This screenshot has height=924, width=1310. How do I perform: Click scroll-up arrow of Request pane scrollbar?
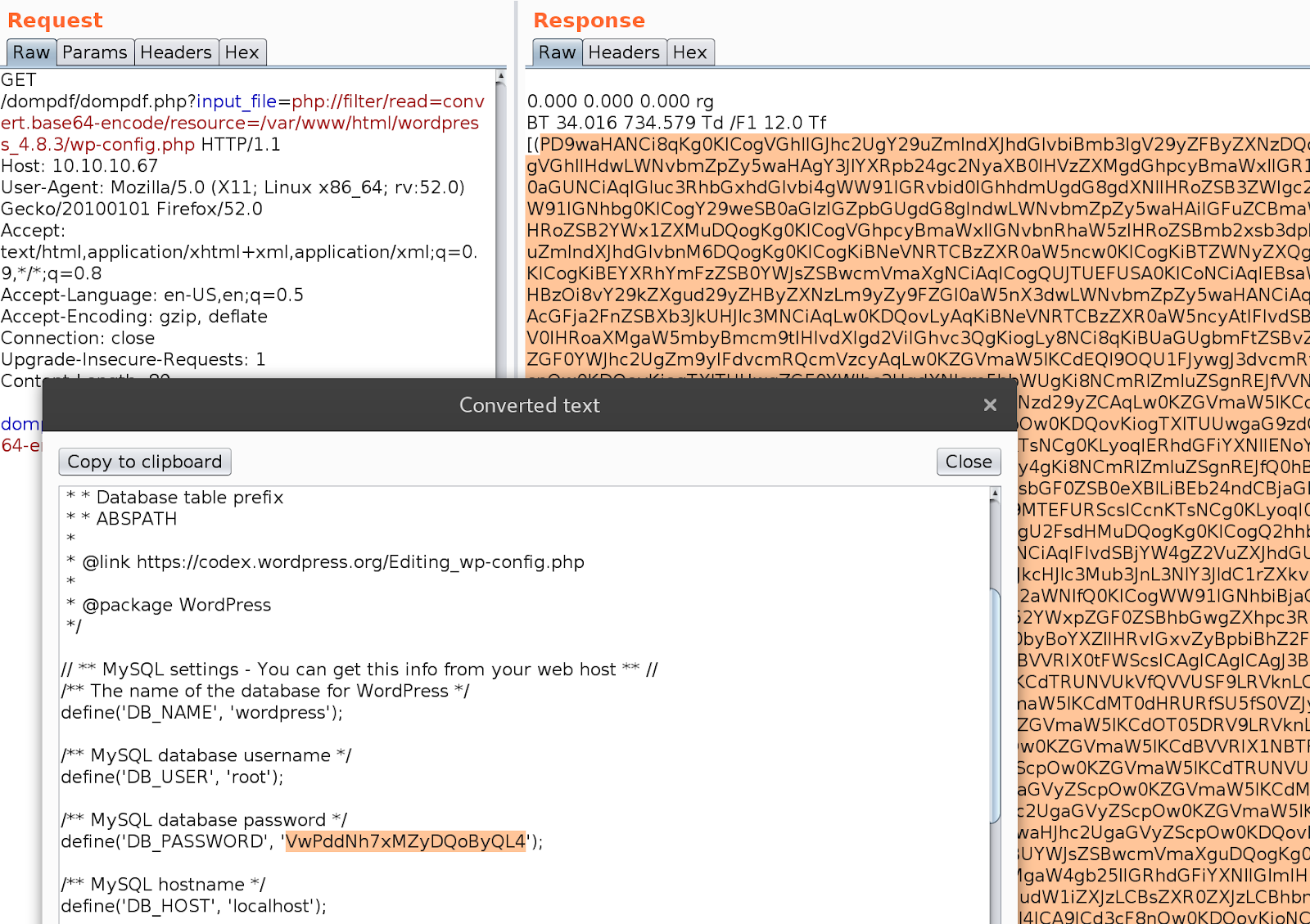click(500, 76)
